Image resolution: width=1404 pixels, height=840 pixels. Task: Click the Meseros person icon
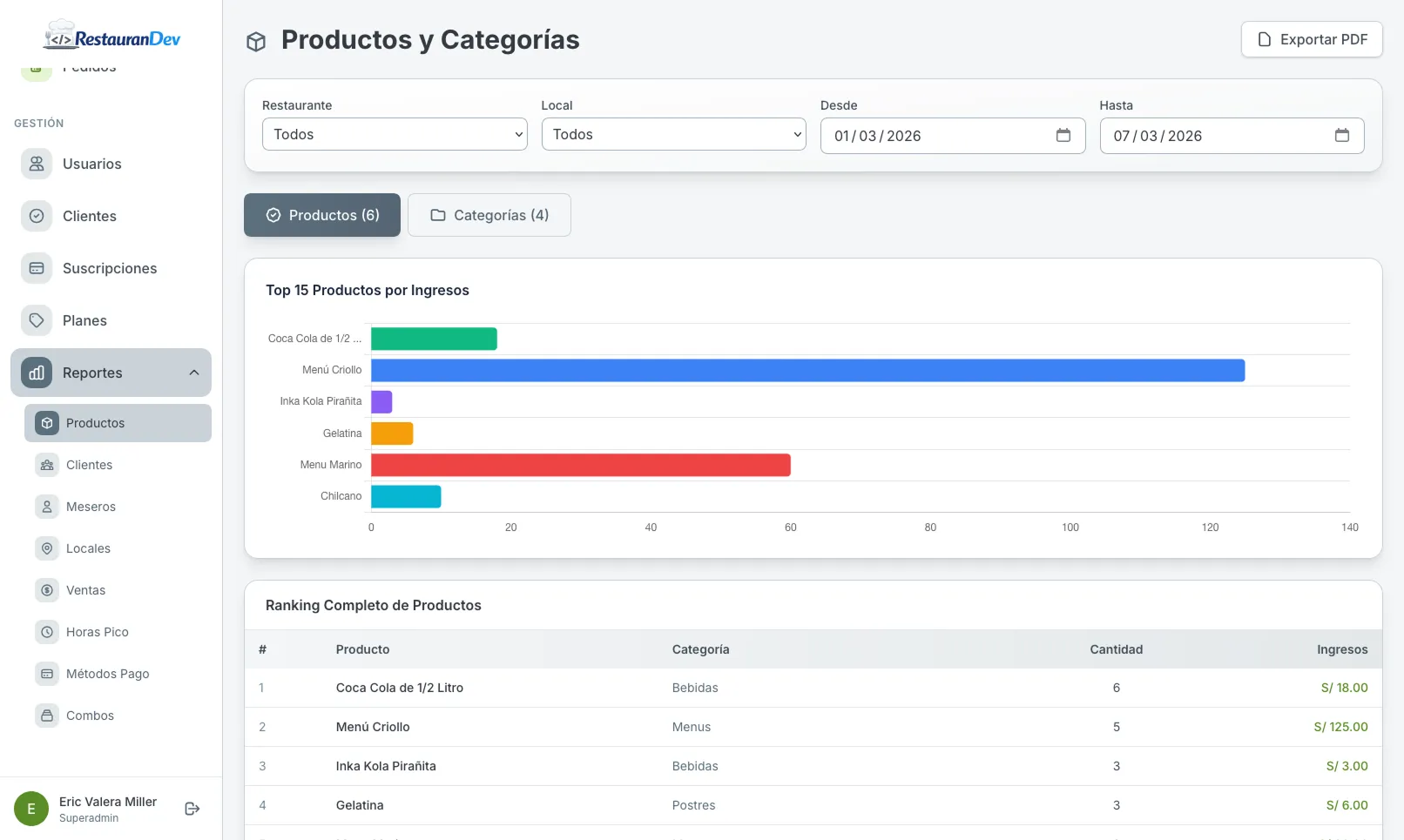(x=47, y=507)
